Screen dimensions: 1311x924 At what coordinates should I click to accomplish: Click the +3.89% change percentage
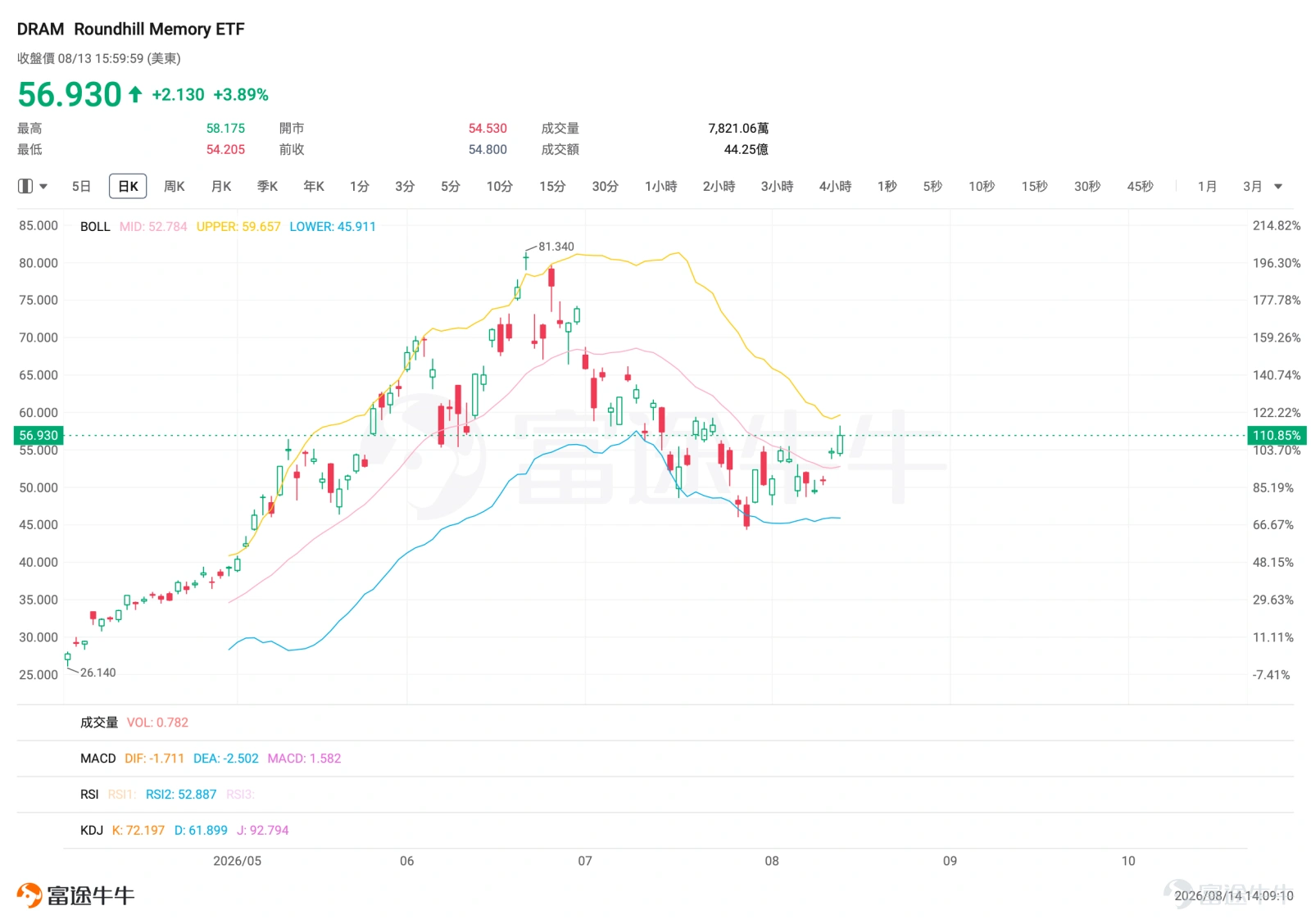tap(241, 95)
